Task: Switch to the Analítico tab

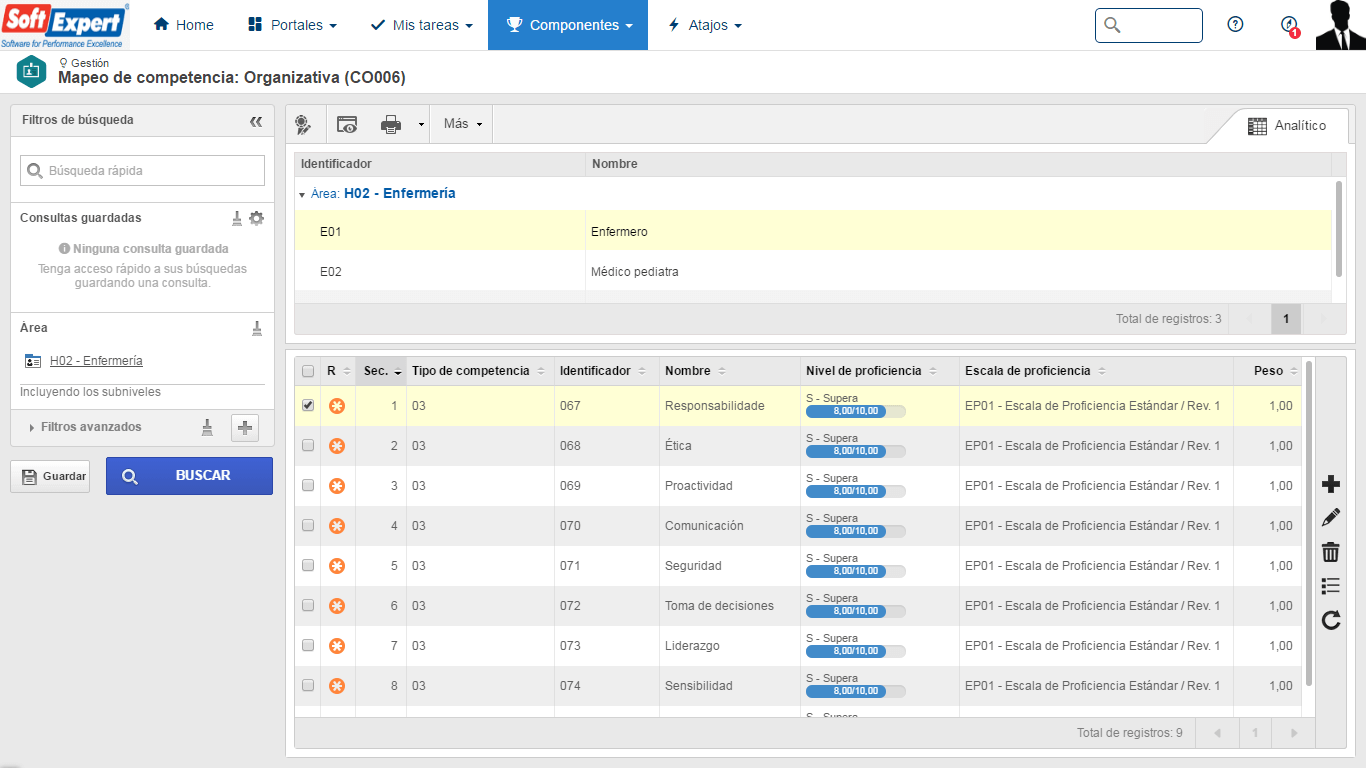Action: (1287, 126)
